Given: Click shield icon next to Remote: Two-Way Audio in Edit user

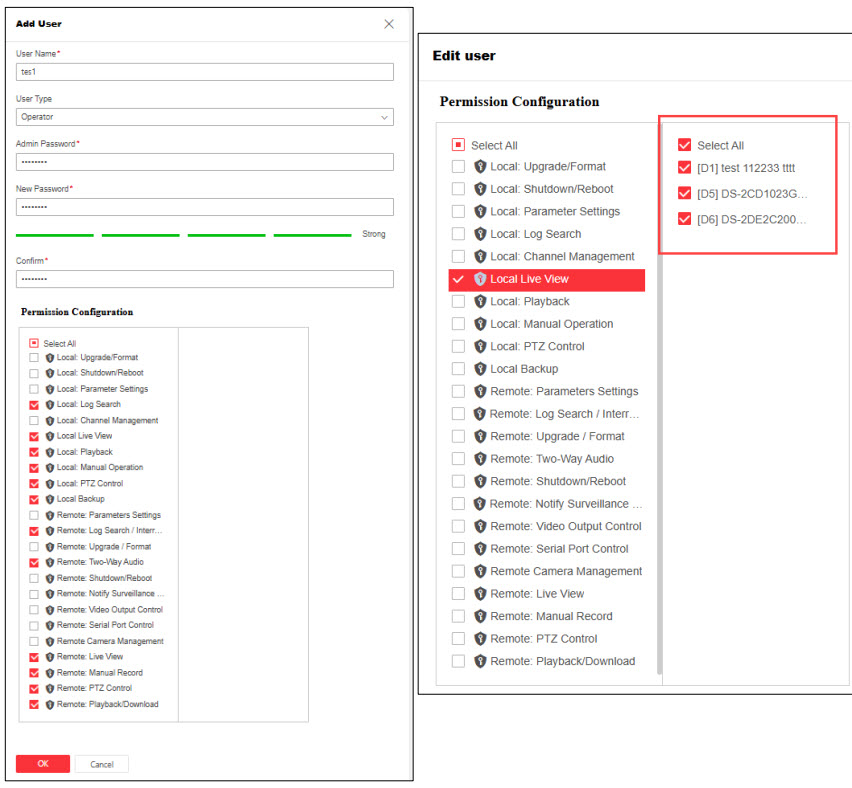Looking at the screenshot, I should [480, 459].
